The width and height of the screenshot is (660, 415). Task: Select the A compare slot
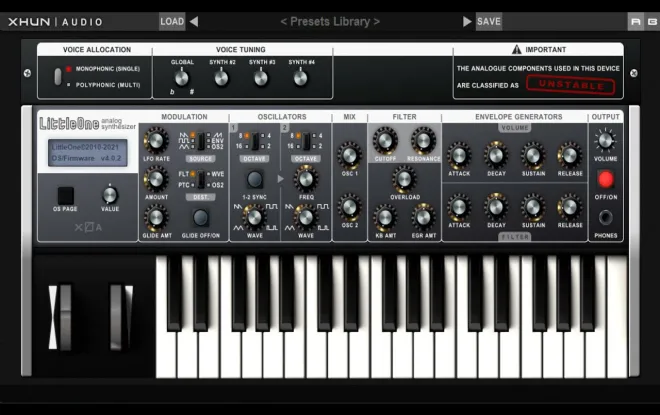(x=636, y=21)
